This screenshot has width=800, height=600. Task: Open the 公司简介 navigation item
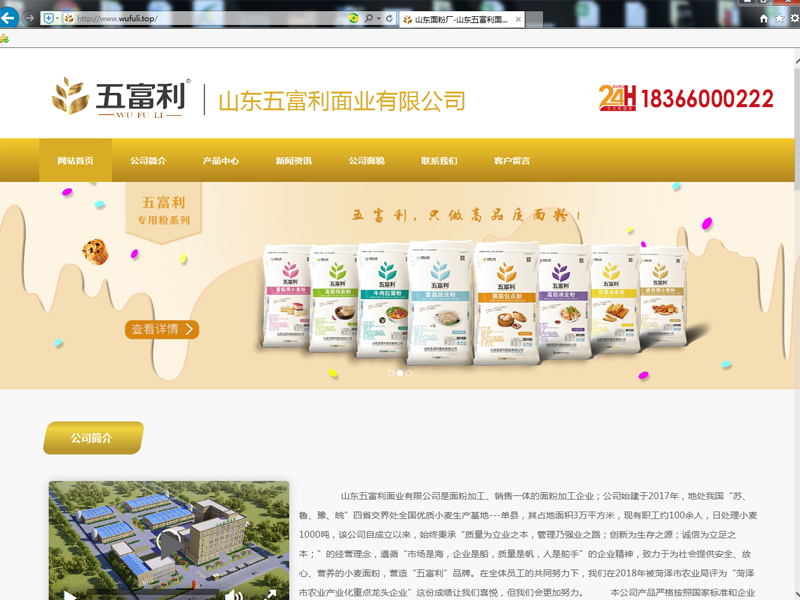[148, 161]
